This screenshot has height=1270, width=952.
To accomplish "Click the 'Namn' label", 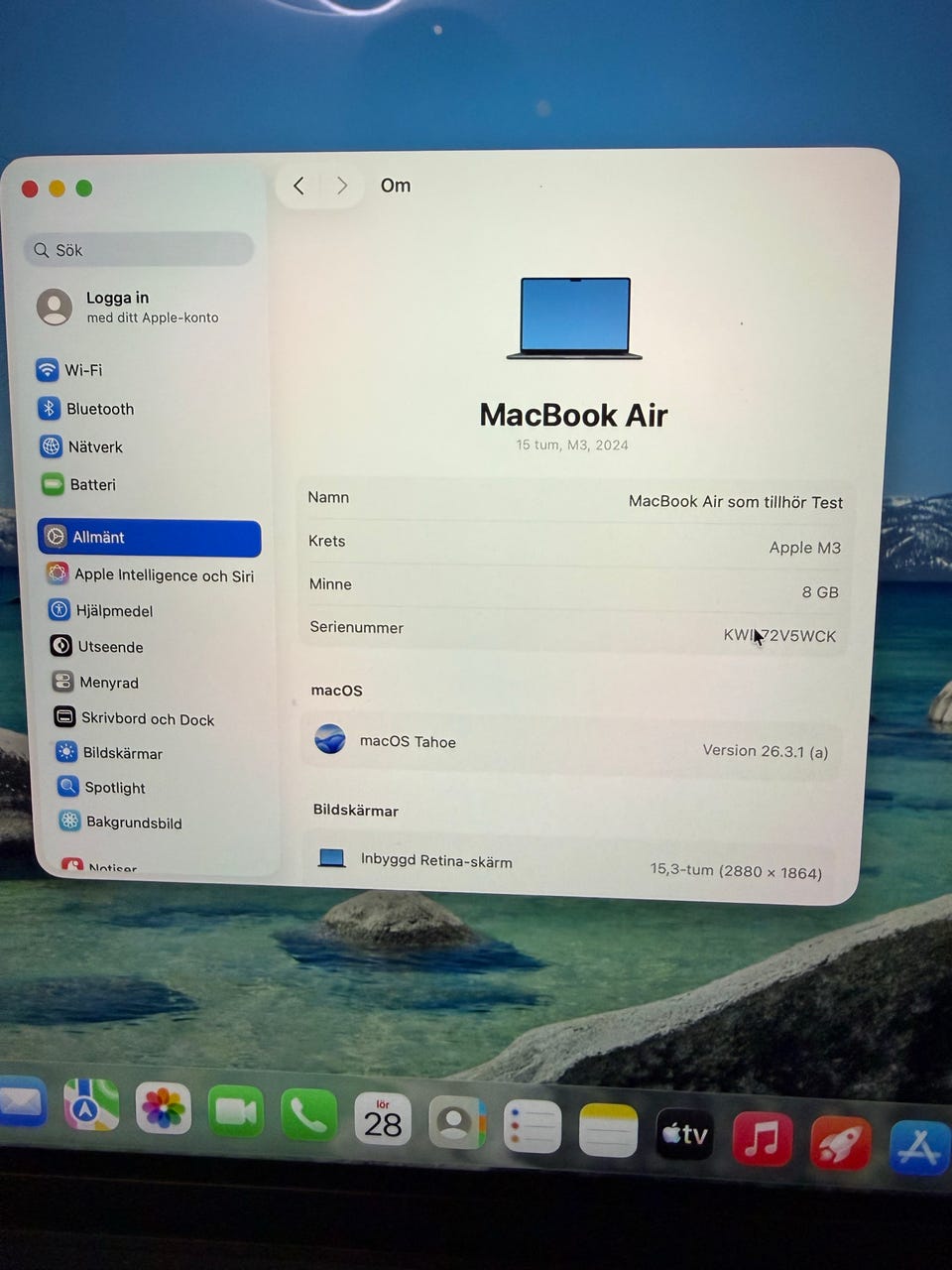I will [328, 497].
